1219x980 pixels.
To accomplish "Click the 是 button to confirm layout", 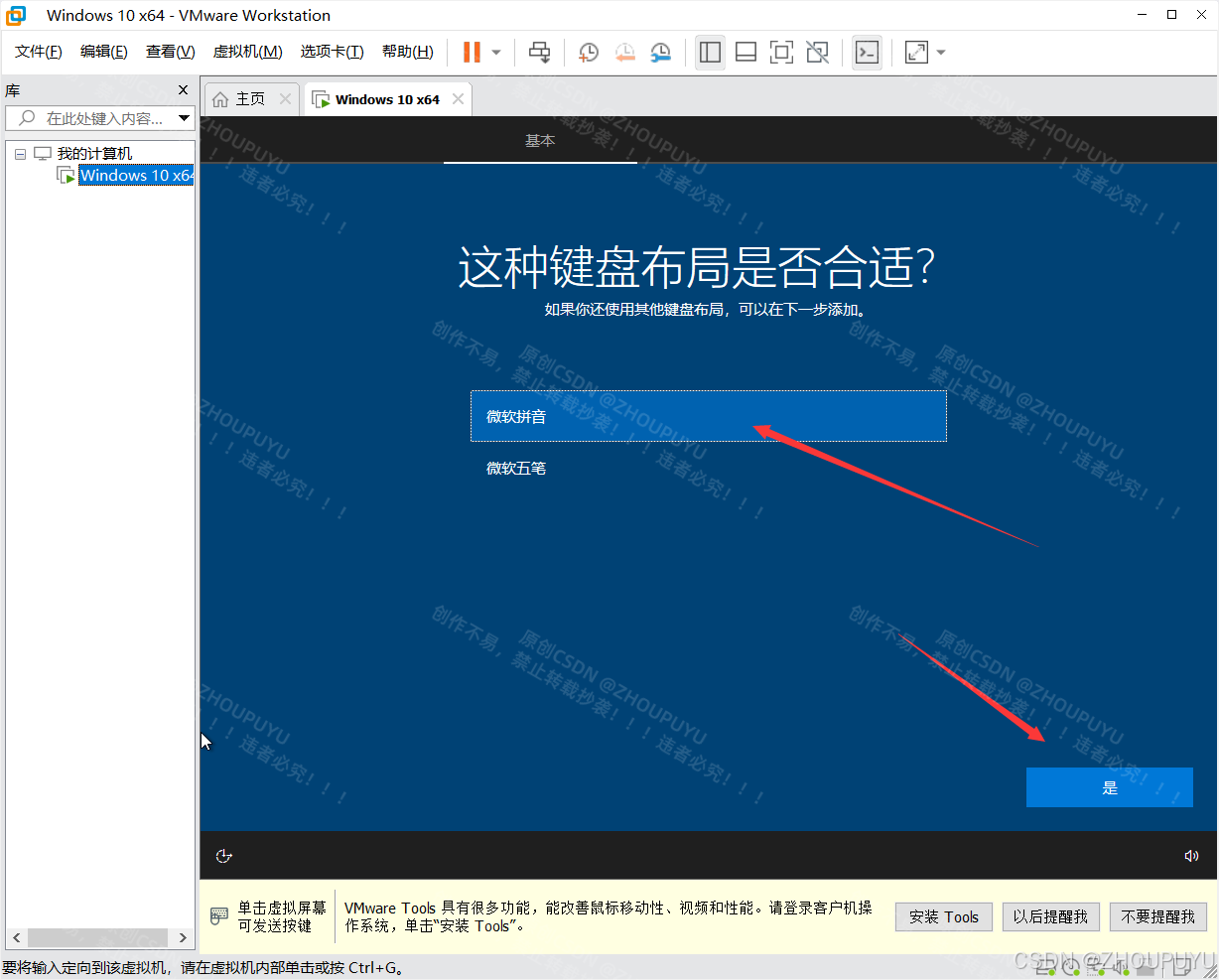I will point(1110,787).
